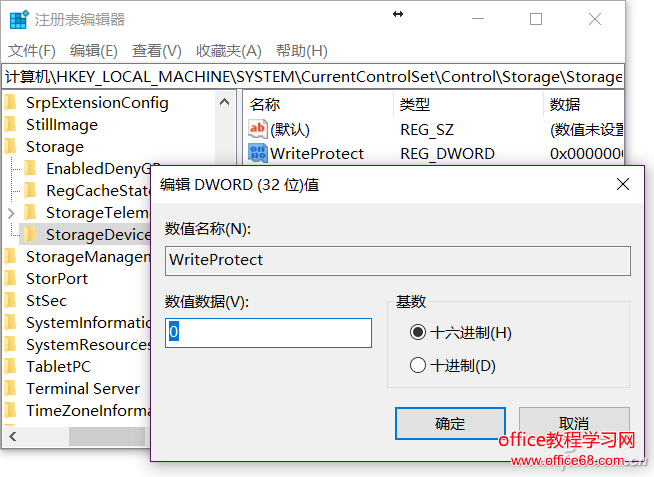
Task: Select the 十进制(D) decimal radio button
Action: 418,365
